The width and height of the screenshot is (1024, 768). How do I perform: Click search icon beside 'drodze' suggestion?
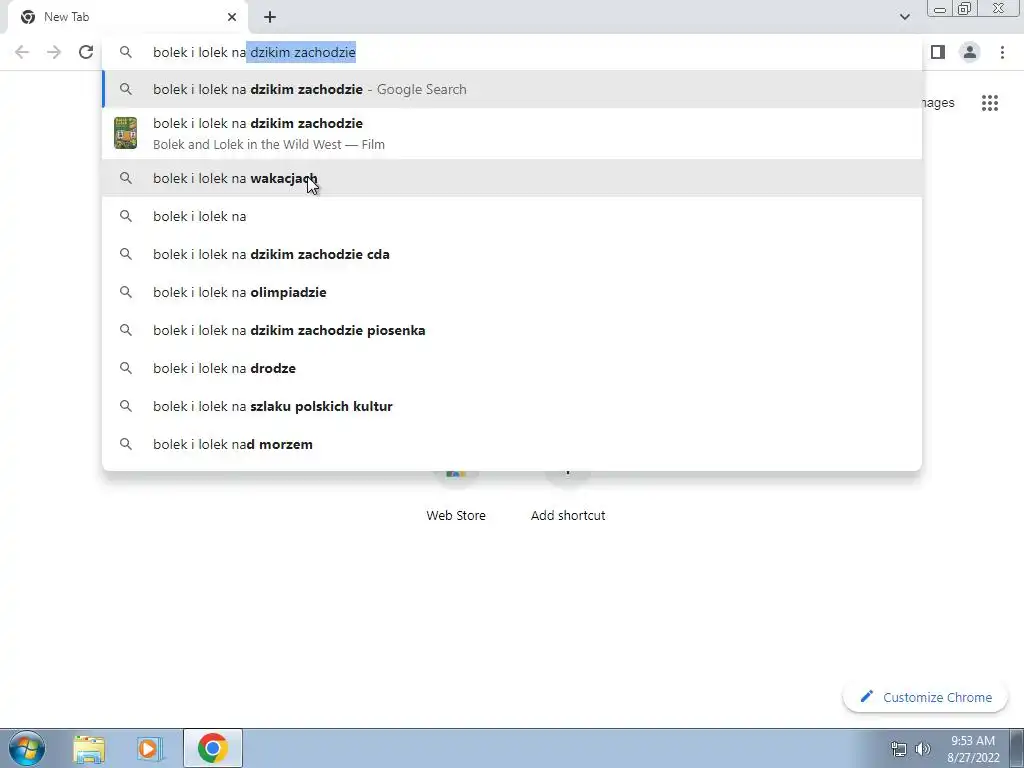(125, 368)
